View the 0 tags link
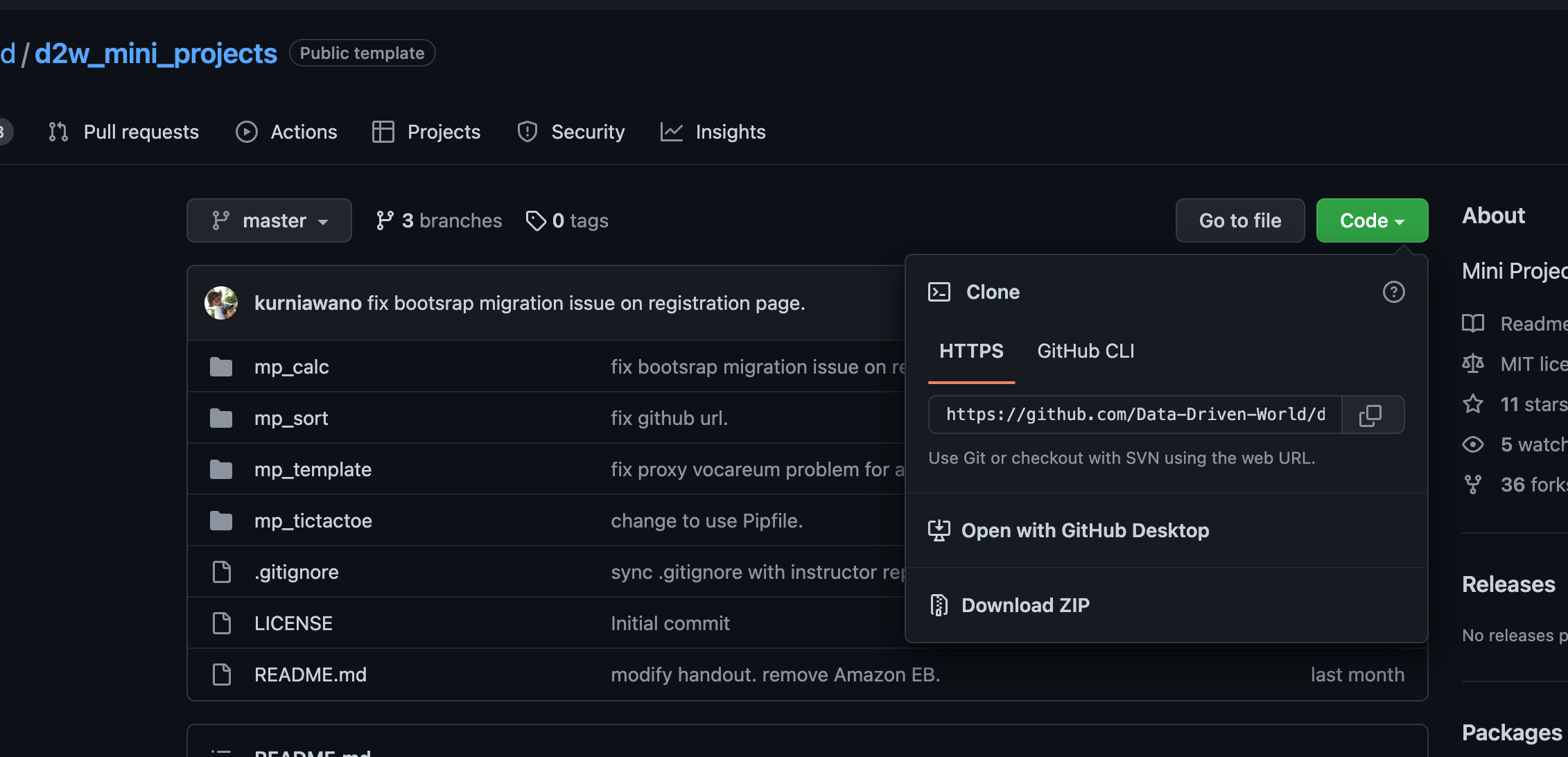The width and height of the screenshot is (1568, 757). [567, 220]
